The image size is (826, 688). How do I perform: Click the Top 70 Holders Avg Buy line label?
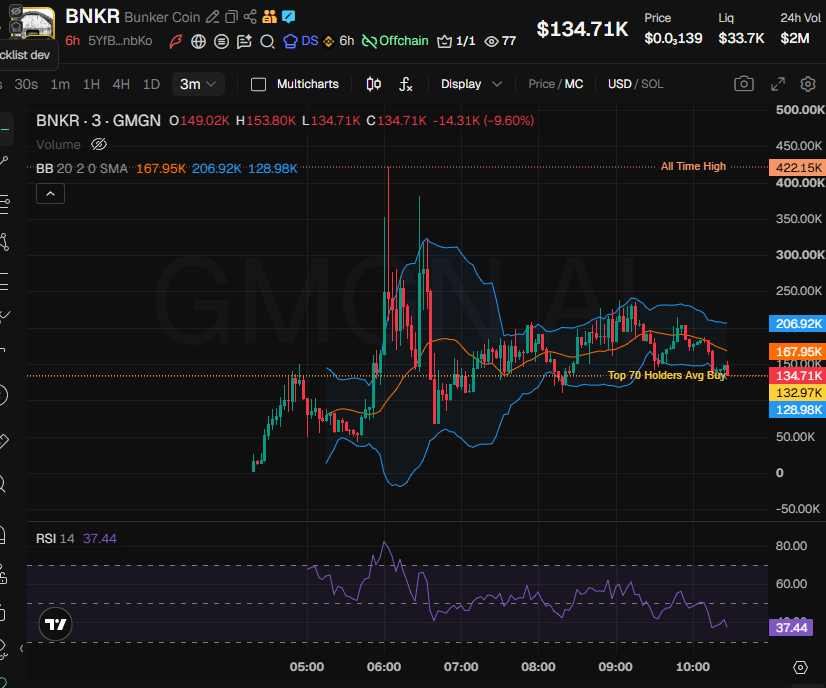(x=667, y=375)
